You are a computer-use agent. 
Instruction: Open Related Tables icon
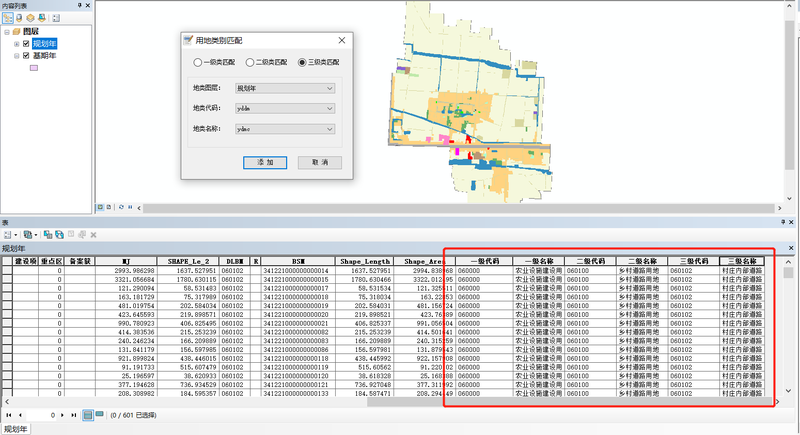(x=28, y=235)
